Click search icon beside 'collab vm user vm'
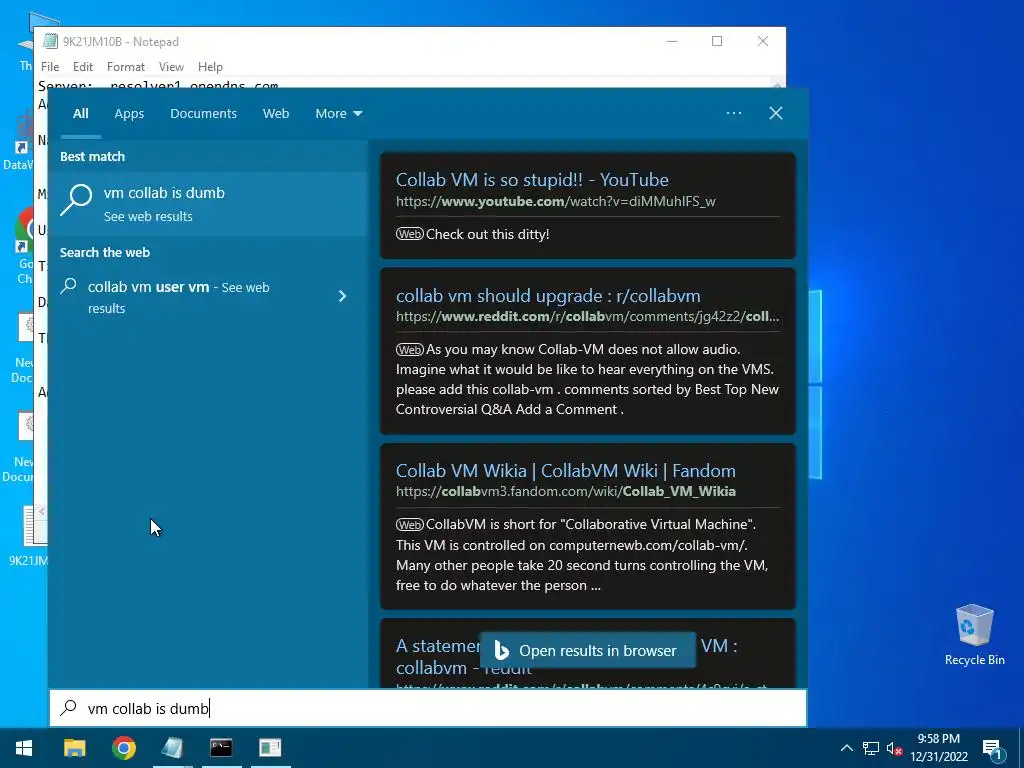Screen dimensions: 1024x768 (x=69, y=286)
